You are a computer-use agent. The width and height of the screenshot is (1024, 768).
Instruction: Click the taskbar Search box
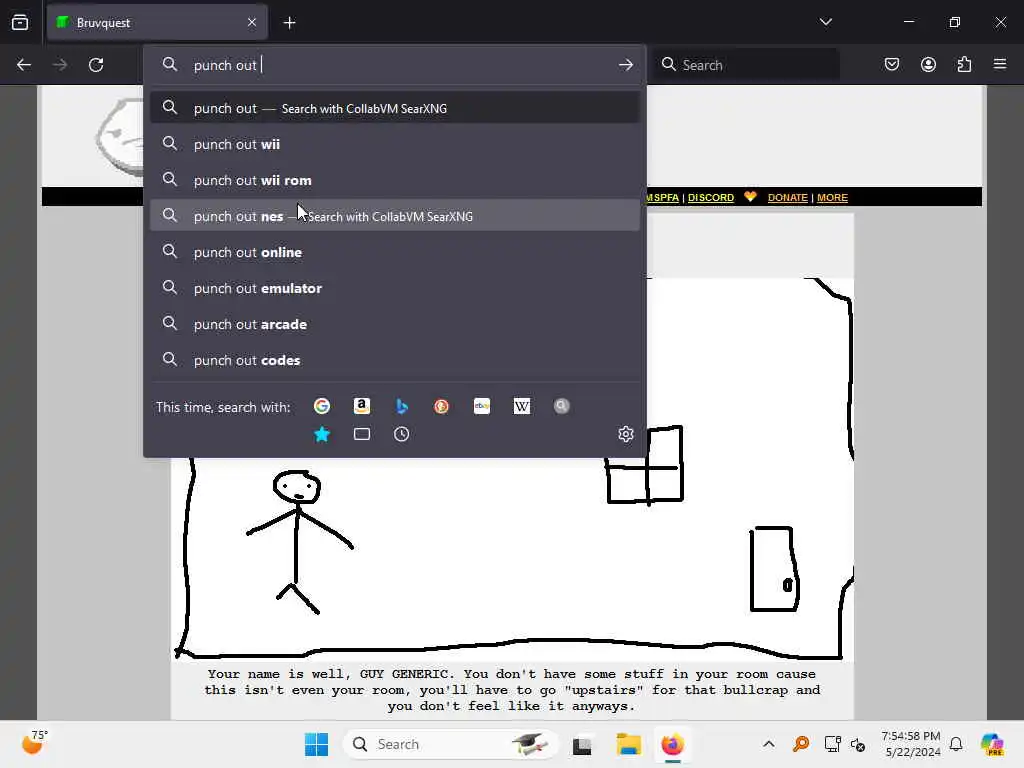tap(449, 744)
